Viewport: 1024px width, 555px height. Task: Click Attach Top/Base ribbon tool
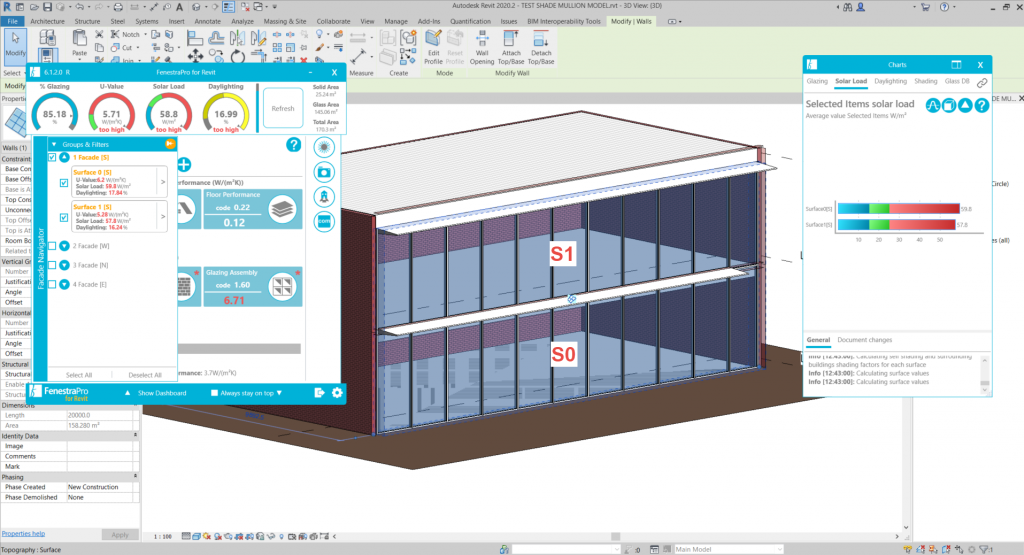click(x=511, y=48)
